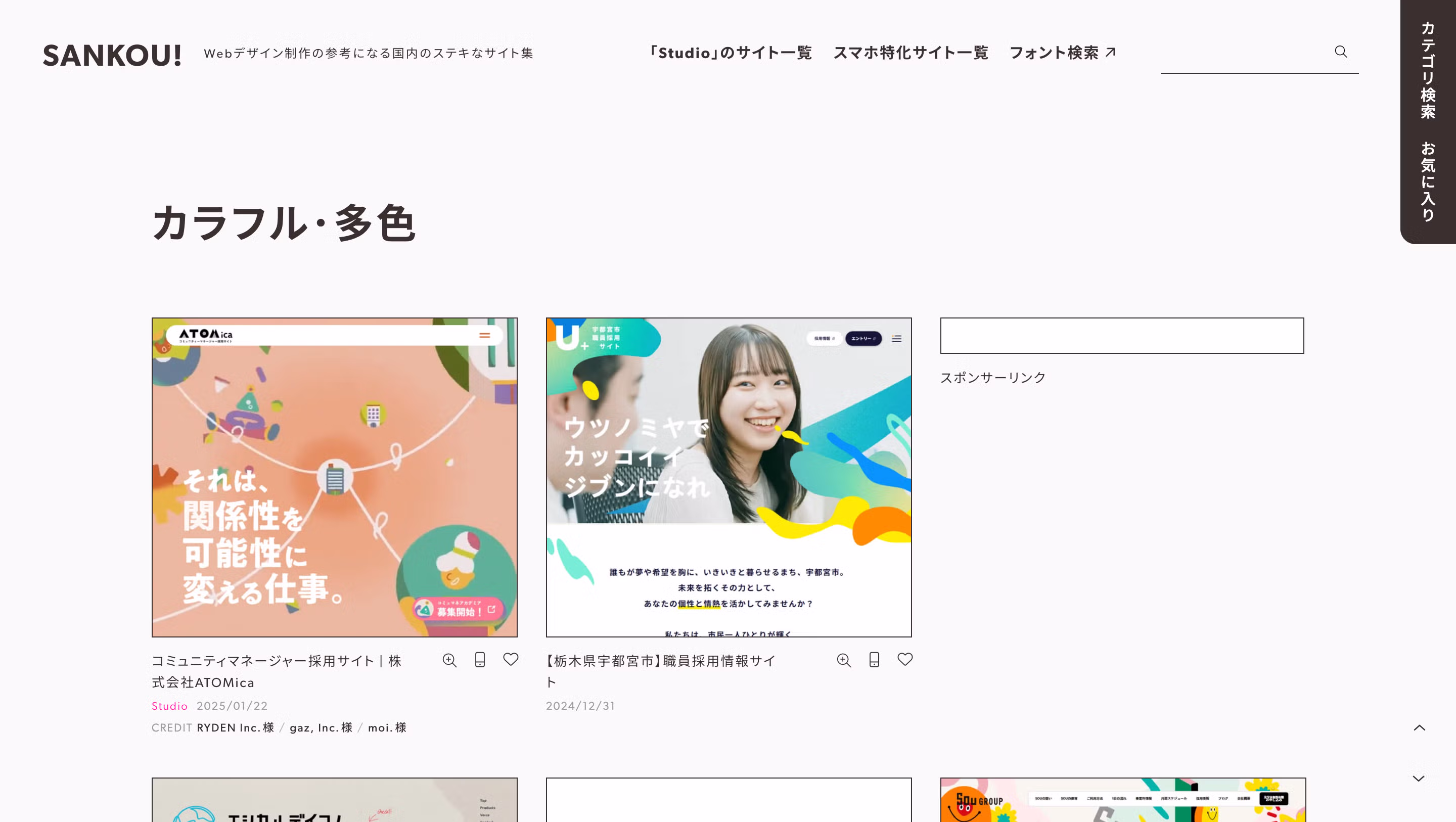Zoom the ATOMica site preview
The height and width of the screenshot is (822, 1456).
click(449, 660)
